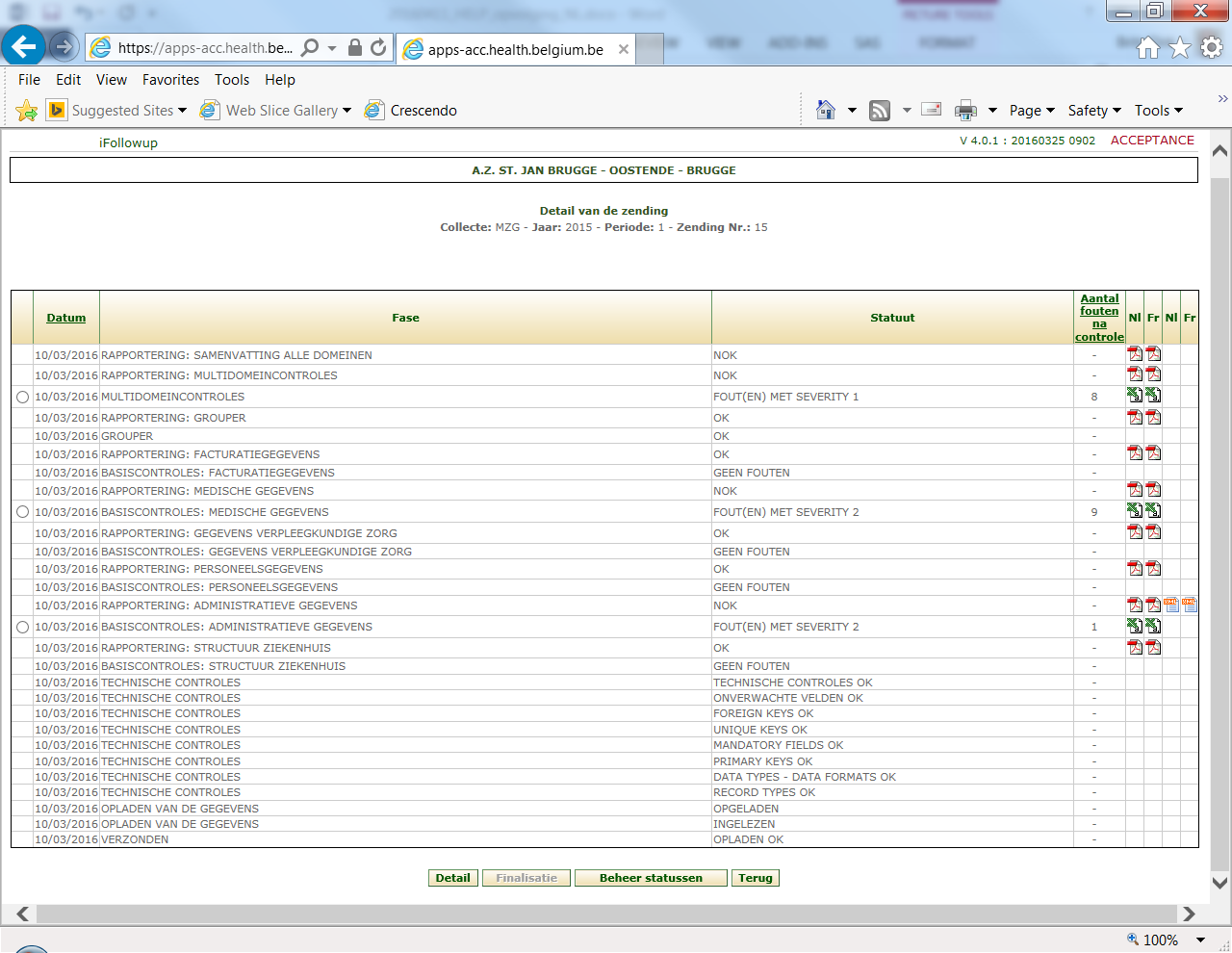Open browser settings gear icon
Screen dimensions: 1232x953
(x=1211, y=47)
